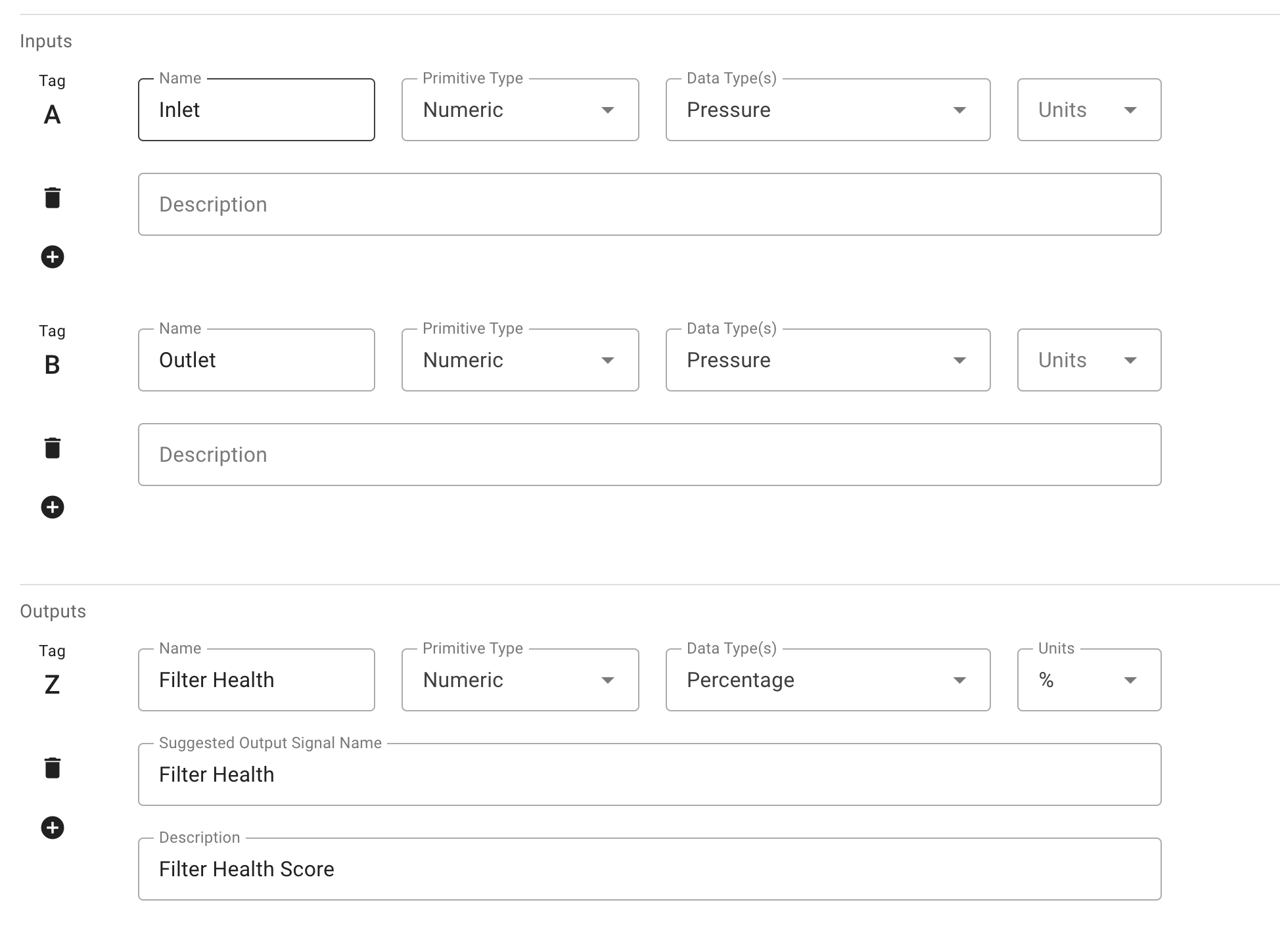Open Units dropdown for Outlet input
1288x938 pixels.
coord(1089,360)
